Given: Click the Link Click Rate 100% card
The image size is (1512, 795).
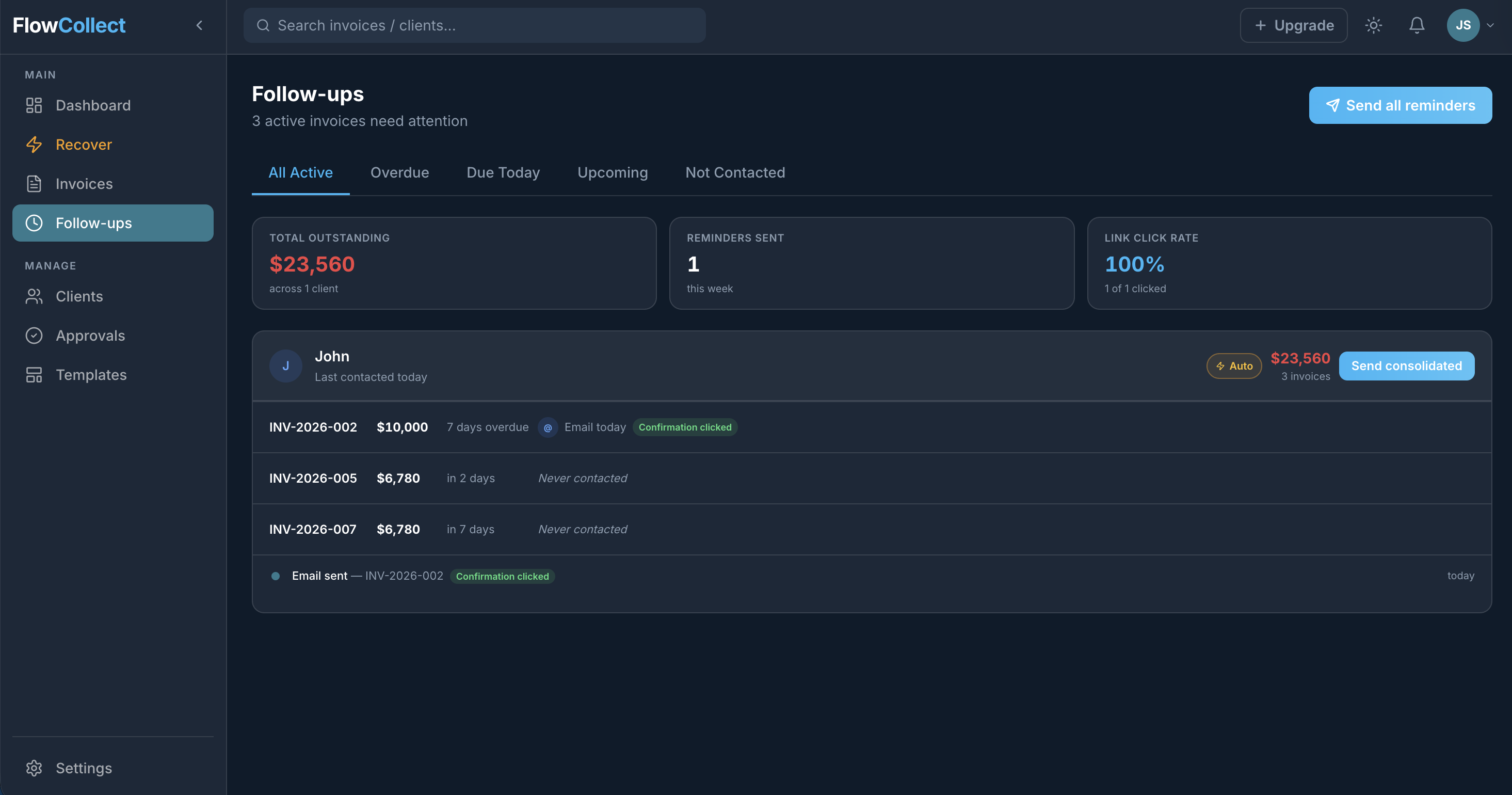Looking at the screenshot, I should (1289, 263).
